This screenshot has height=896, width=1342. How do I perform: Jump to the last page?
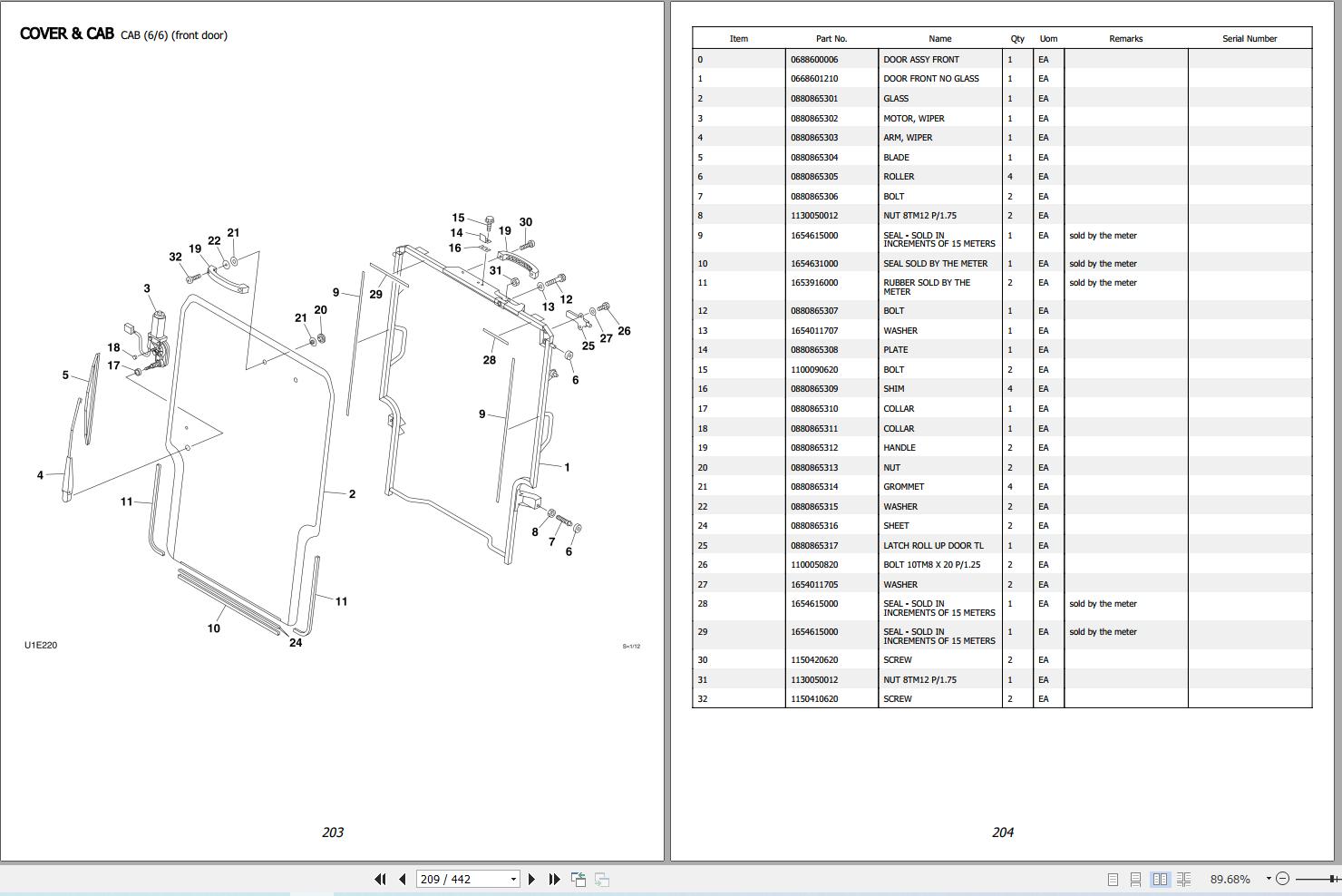coord(554,879)
